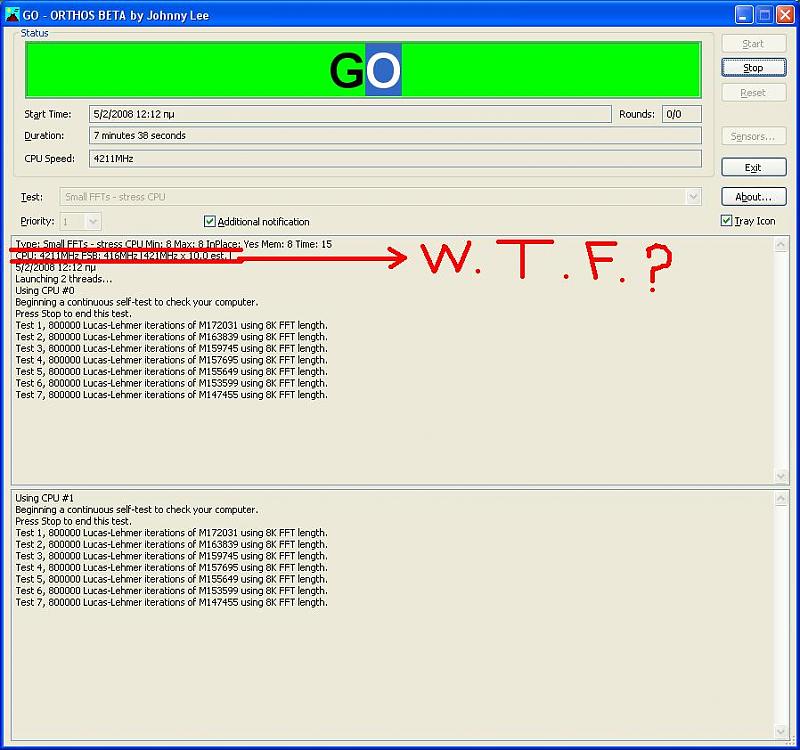Click scroll-up arrow in CPU #0 log
This screenshot has width=800, height=750.
(x=781, y=245)
